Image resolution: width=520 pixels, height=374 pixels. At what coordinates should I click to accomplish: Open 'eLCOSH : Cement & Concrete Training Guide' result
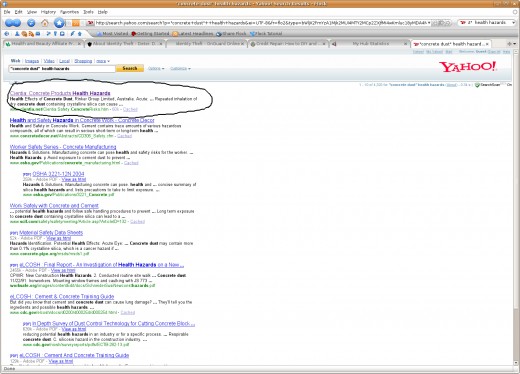click(x=62, y=297)
